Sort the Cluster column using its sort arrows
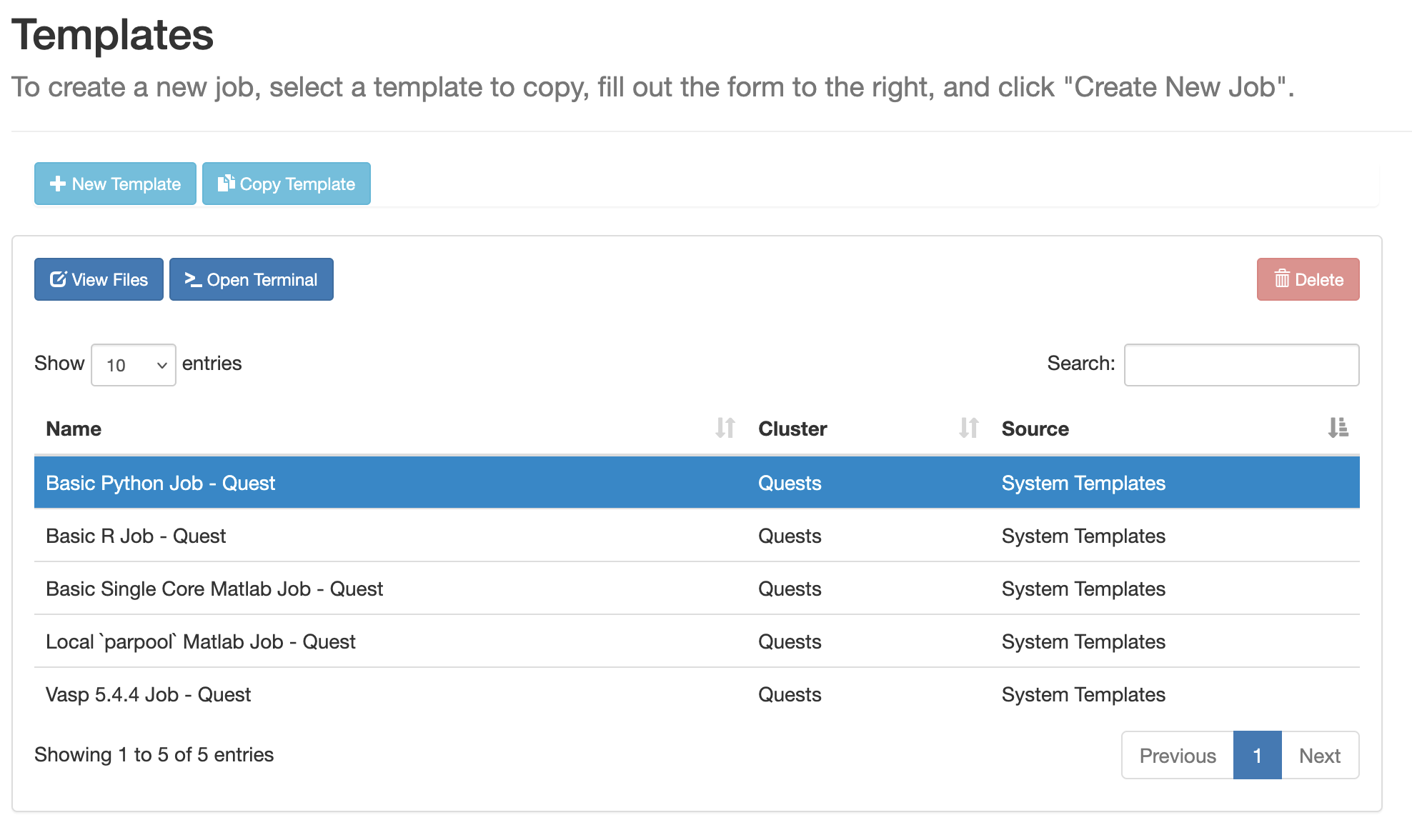Viewport: 1412px width, 840px height. pyautogui.click(x=968, y=428)
